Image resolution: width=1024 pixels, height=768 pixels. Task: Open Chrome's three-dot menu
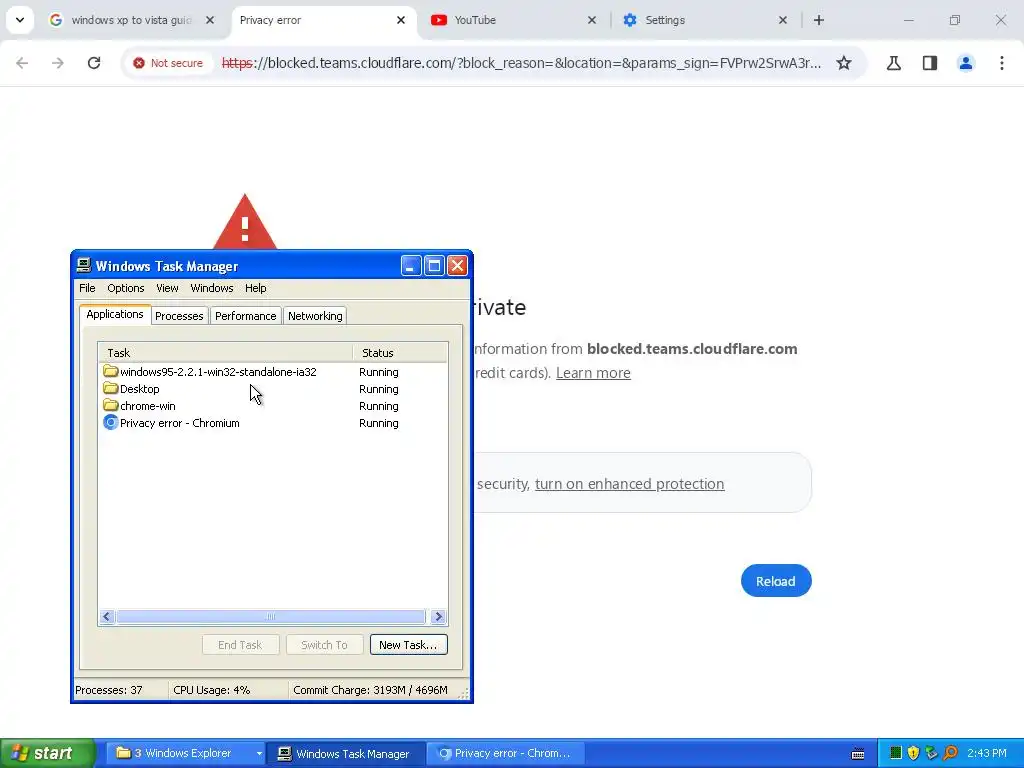pos(1002,63)
